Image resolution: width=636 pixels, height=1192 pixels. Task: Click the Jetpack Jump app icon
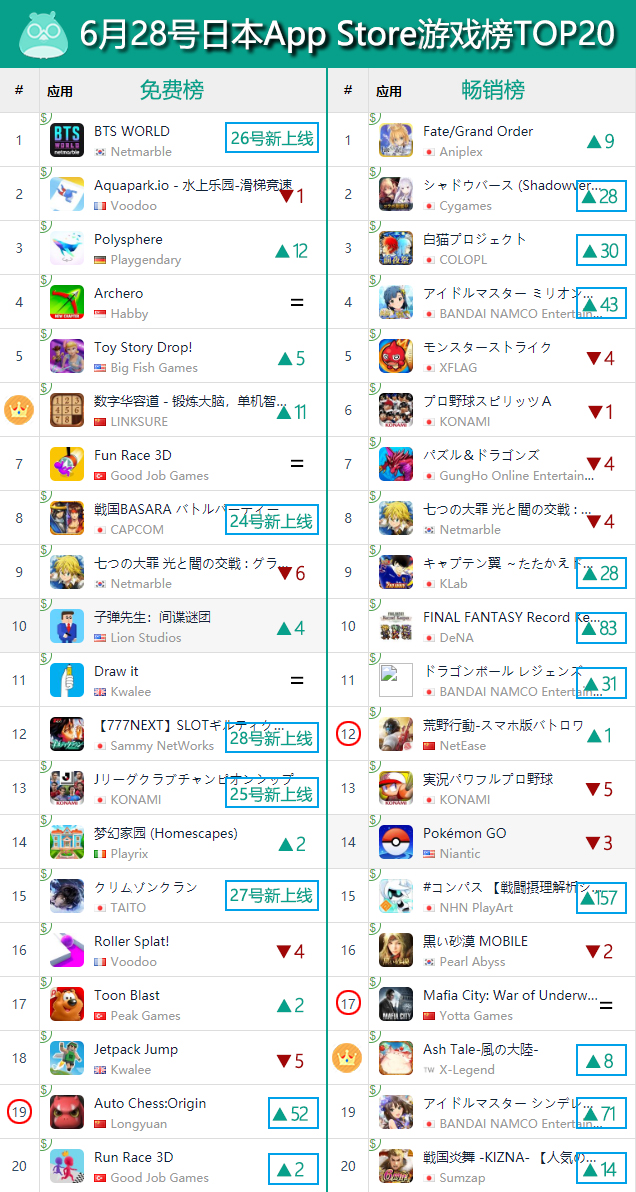[67, 1058]
